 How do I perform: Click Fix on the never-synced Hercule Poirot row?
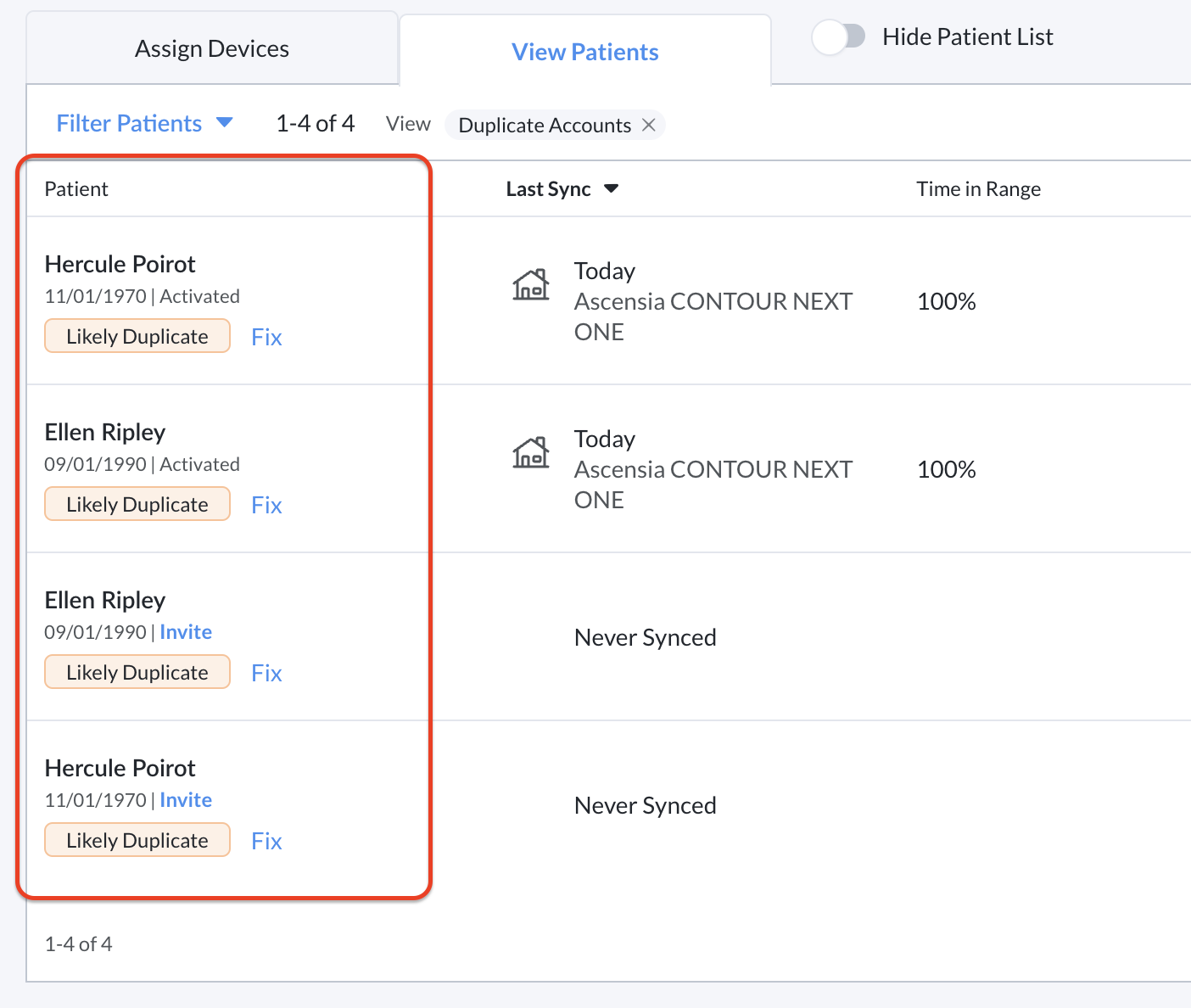pyautogui.click(x=266, y=840)
